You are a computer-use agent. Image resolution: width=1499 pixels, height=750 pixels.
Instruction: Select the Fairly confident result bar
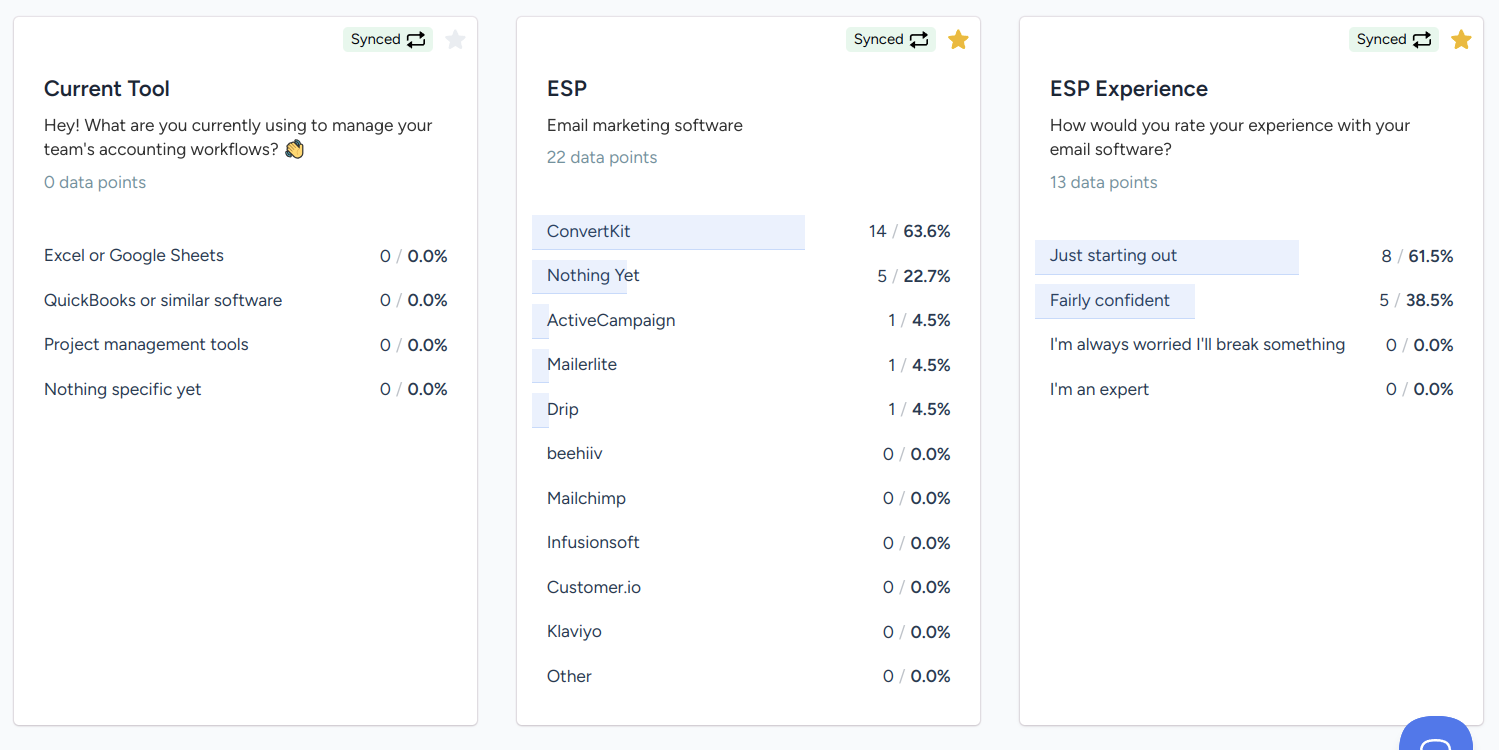click(x=1114, y=301)
